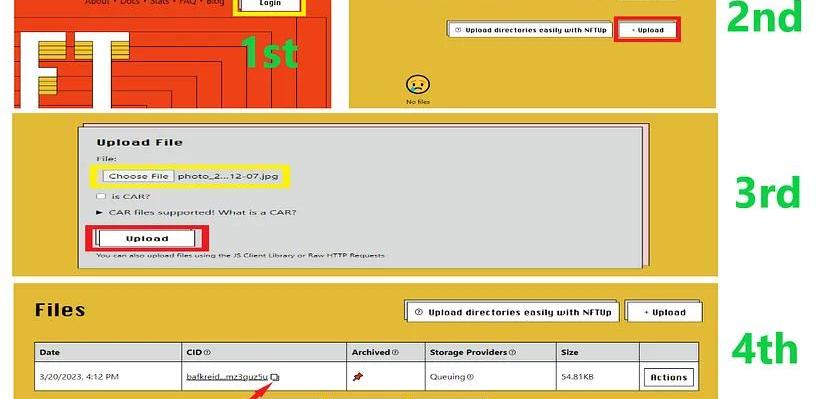The height and width of the screenshot is (399, 828).
Task: Click the help icon next to Archived
Action: (x=396, y=352)
